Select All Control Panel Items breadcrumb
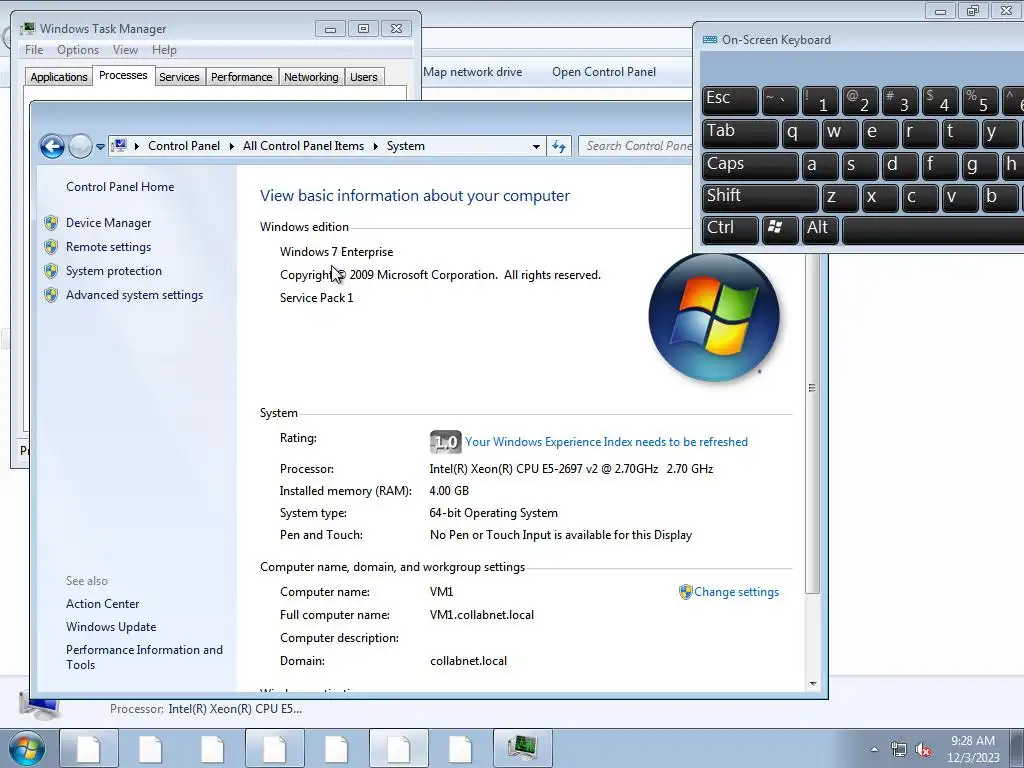The width and height of the screenshot is (1024, 768). coord(303,146)
